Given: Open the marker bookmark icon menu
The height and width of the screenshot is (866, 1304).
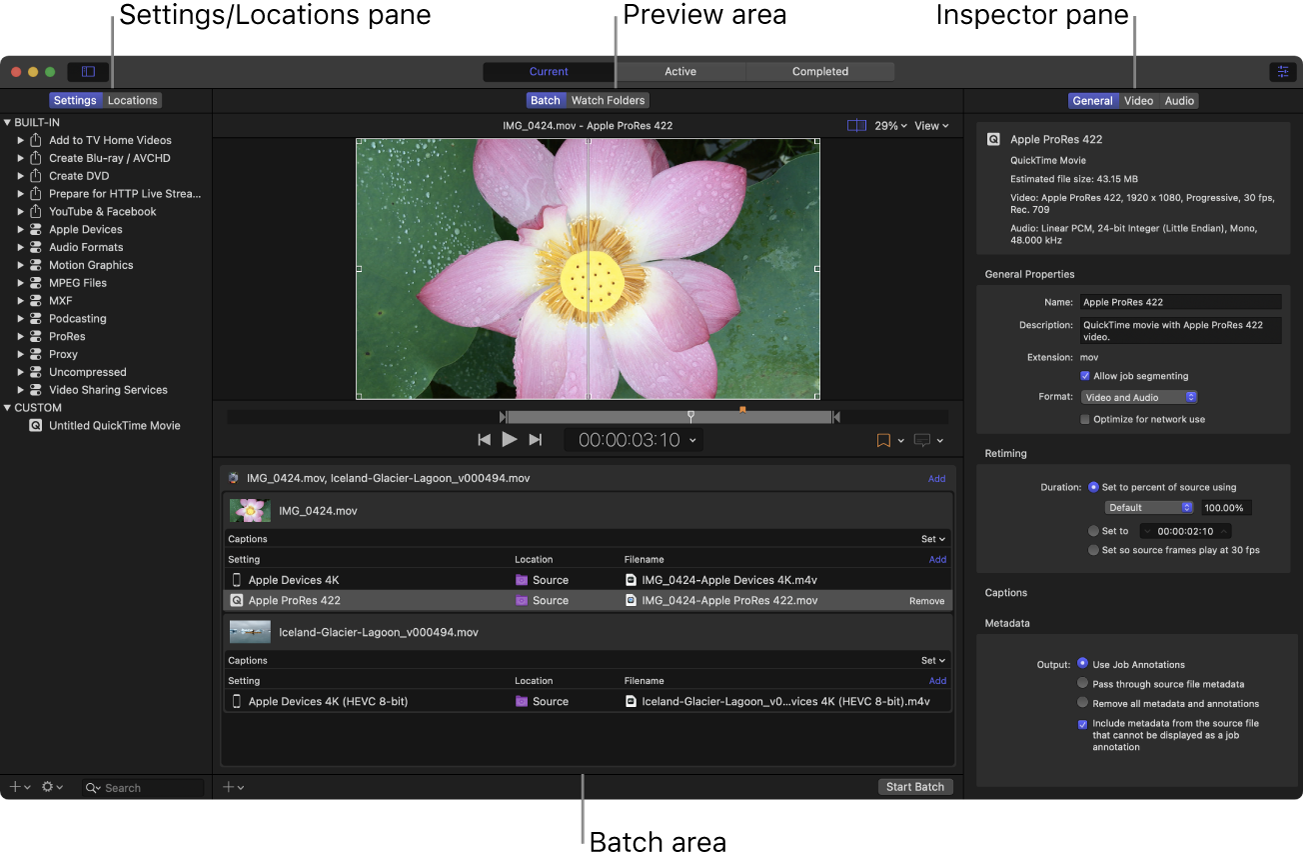Looking at the screenshot, I should pyautogui.click(x=884, y=440).
